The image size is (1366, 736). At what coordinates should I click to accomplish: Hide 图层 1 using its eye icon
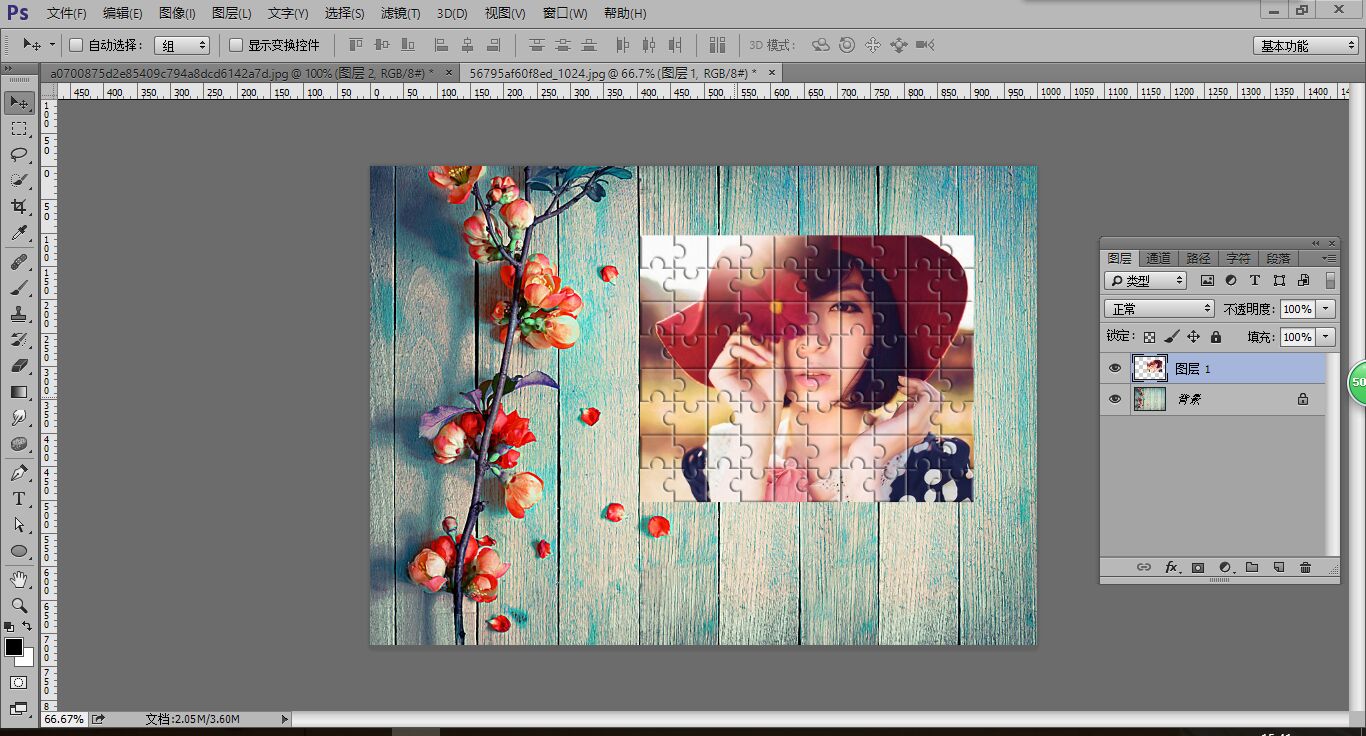pos(1115,368)
